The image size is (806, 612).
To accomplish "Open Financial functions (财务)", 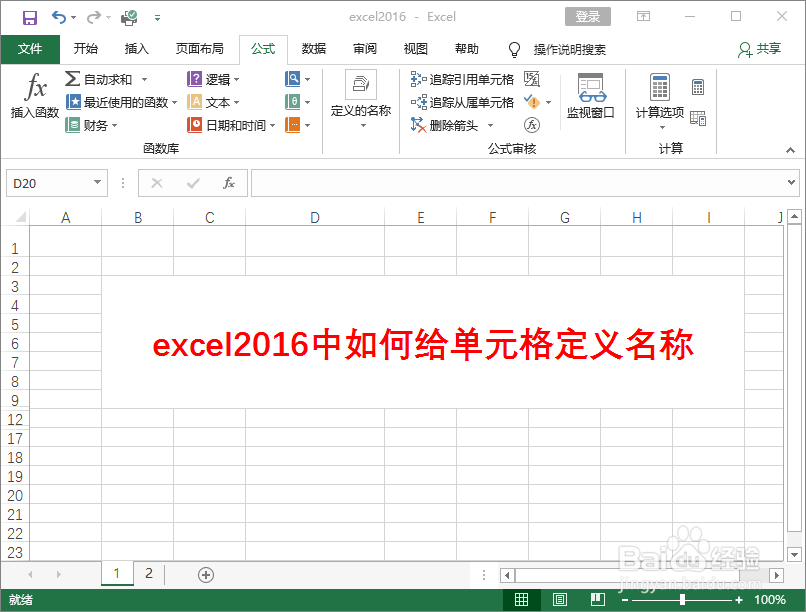I will click(91, 125).
